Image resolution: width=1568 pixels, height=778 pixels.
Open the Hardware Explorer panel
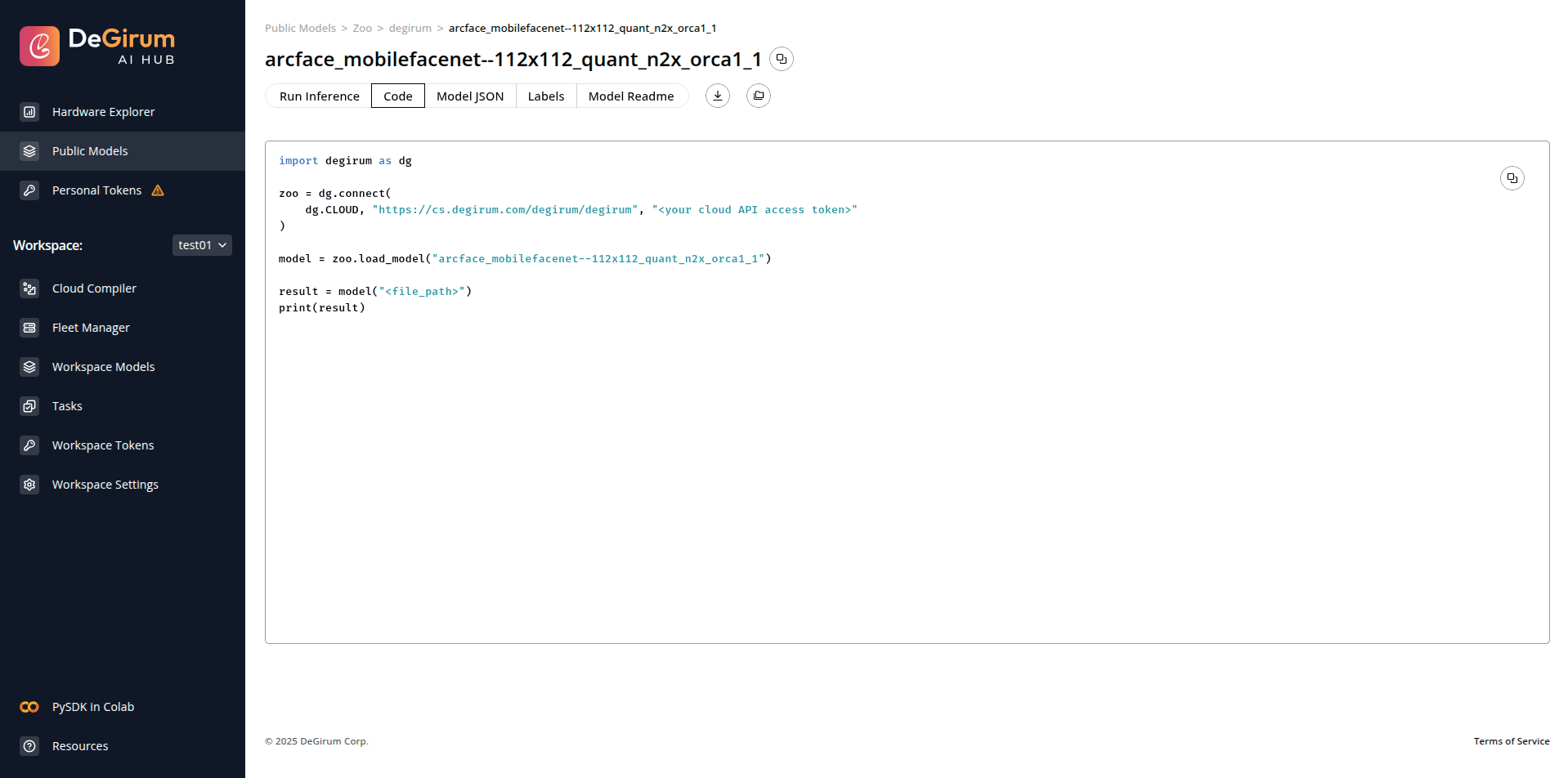pos(103,111)
